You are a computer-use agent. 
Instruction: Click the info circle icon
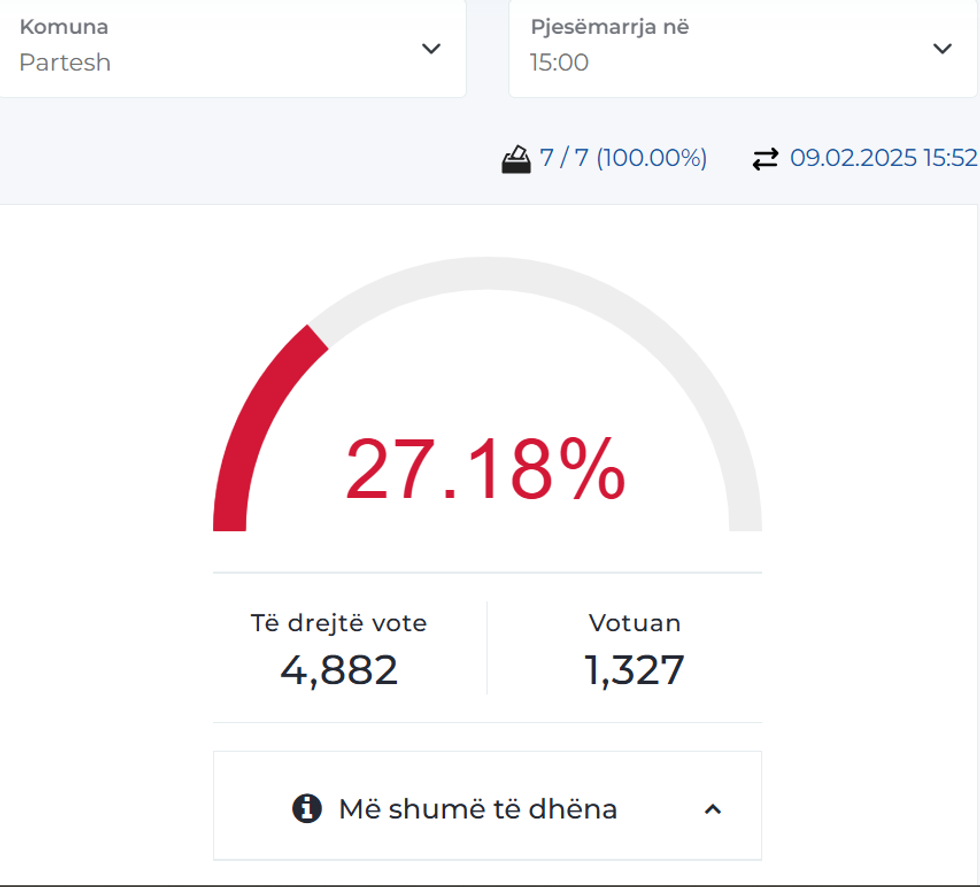[x=307, y=808]
